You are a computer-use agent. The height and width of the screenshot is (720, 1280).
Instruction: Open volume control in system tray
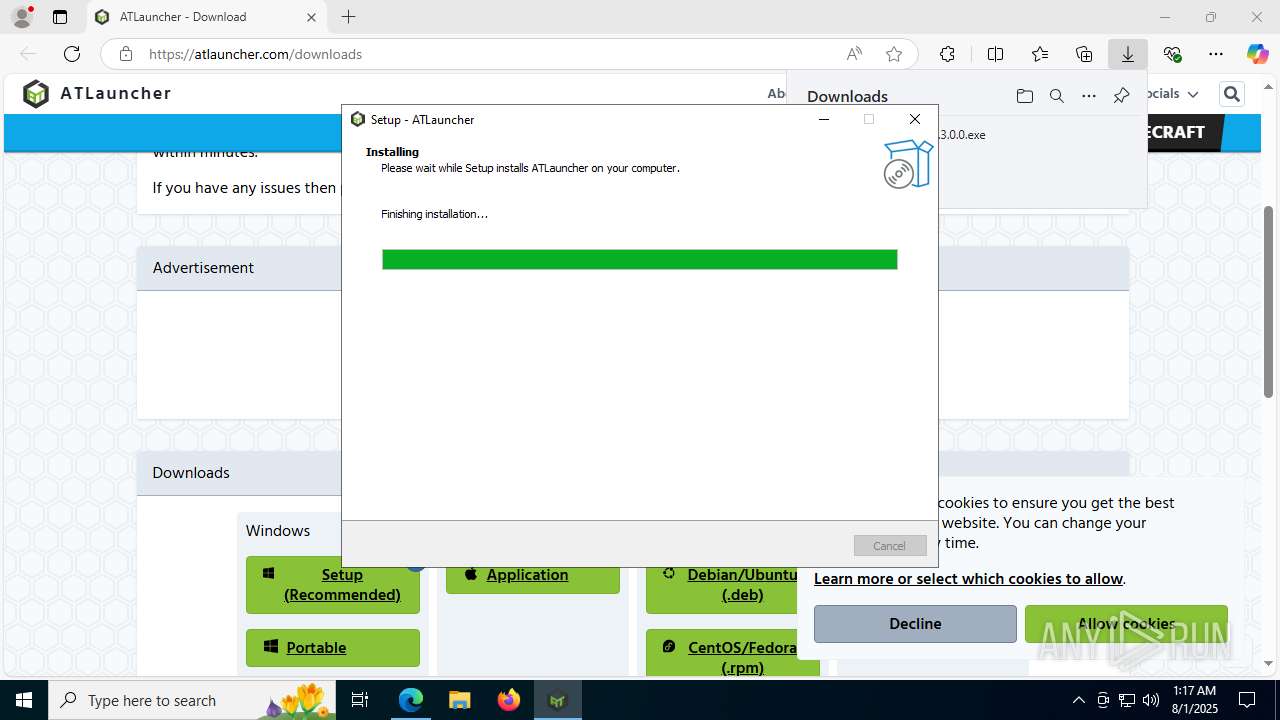pyautogui.click(x=1151, y=700)
